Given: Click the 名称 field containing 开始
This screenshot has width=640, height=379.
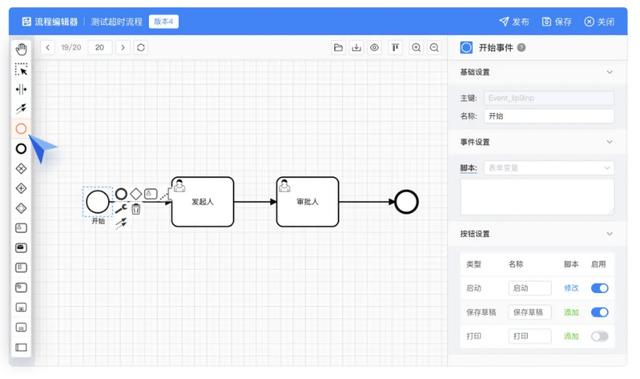Looking at the screenshot, I should [x=549, y=116].
